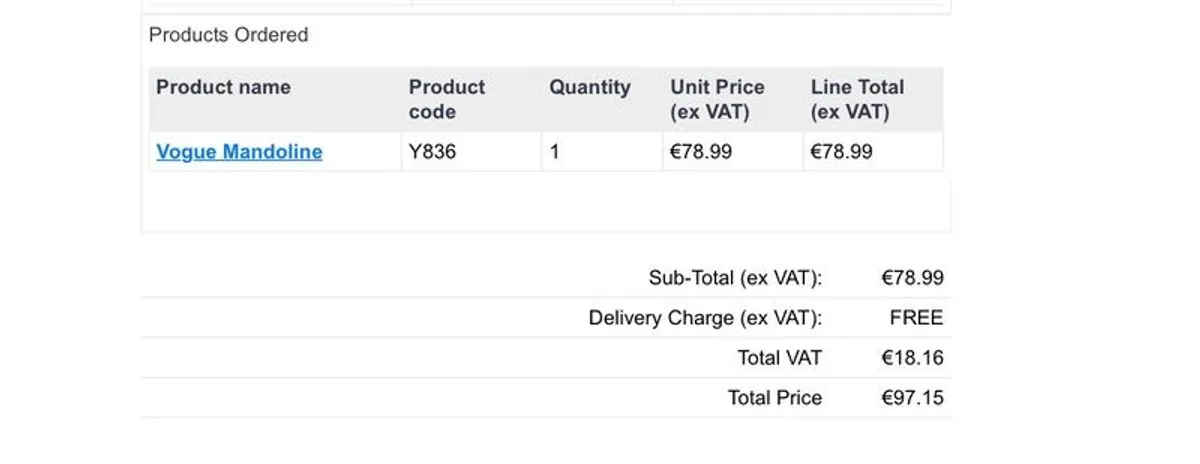Click the Products Ordered heading
The height and width of the screenshot is (464, 1200).
228,35
